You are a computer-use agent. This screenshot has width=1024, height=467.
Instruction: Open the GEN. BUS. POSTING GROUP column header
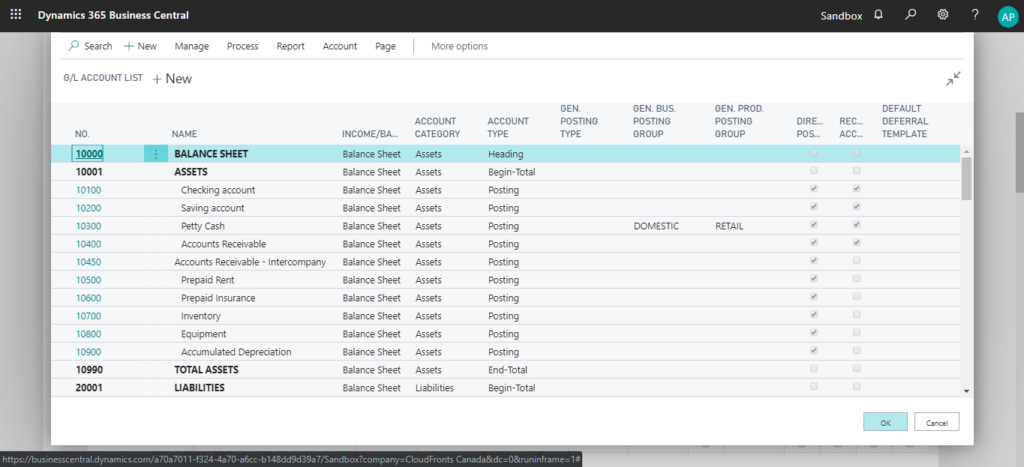tap(654, 121)
